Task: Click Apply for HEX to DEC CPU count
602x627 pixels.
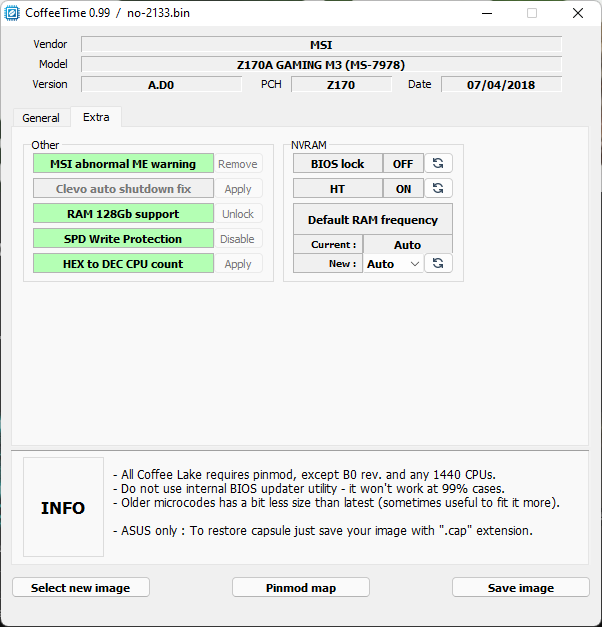Action: pyautogui.click(x=238, y=264)
